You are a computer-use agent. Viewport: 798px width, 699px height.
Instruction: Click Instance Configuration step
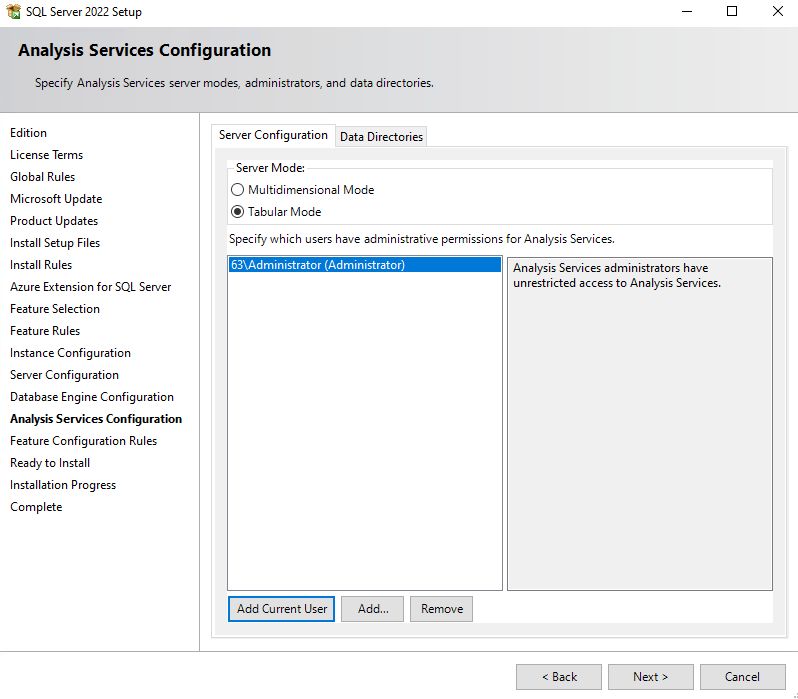[x=70, y=353]
